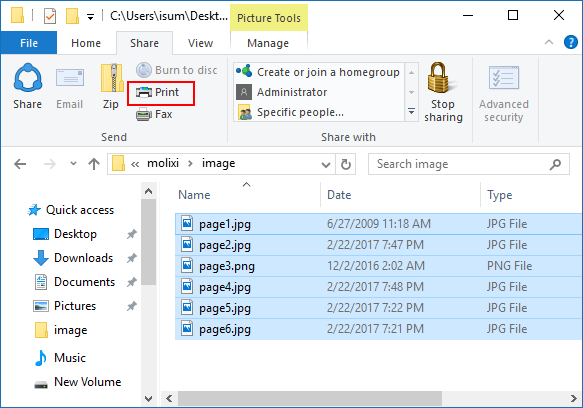This screenshot has height=408, width=583.
Task: Click page1.jpg file icon
Action: click(x=187, y=224)
